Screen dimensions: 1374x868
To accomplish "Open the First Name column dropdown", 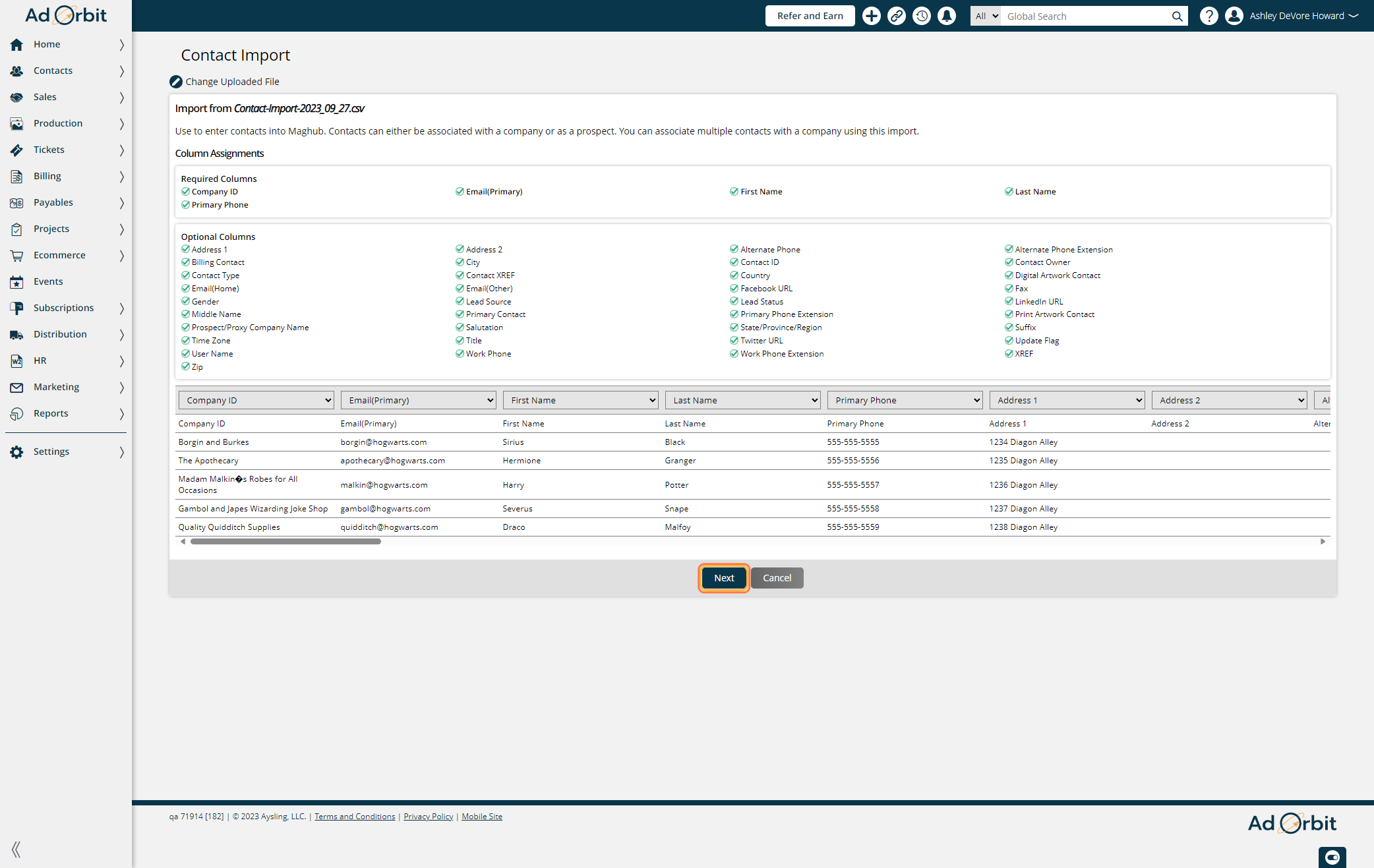I will pos(580,400).
